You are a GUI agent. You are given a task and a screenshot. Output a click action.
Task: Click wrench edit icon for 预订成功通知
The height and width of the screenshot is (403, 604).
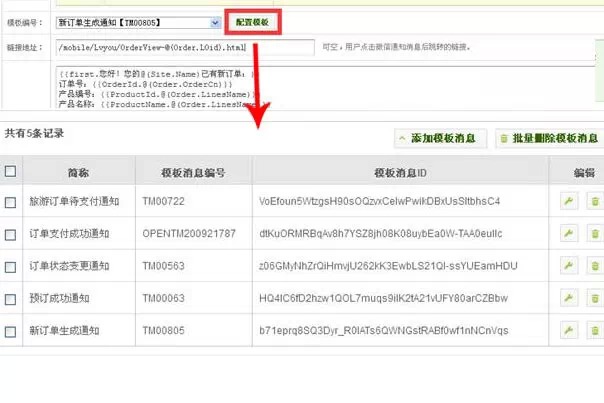click(x=568, y=298)
